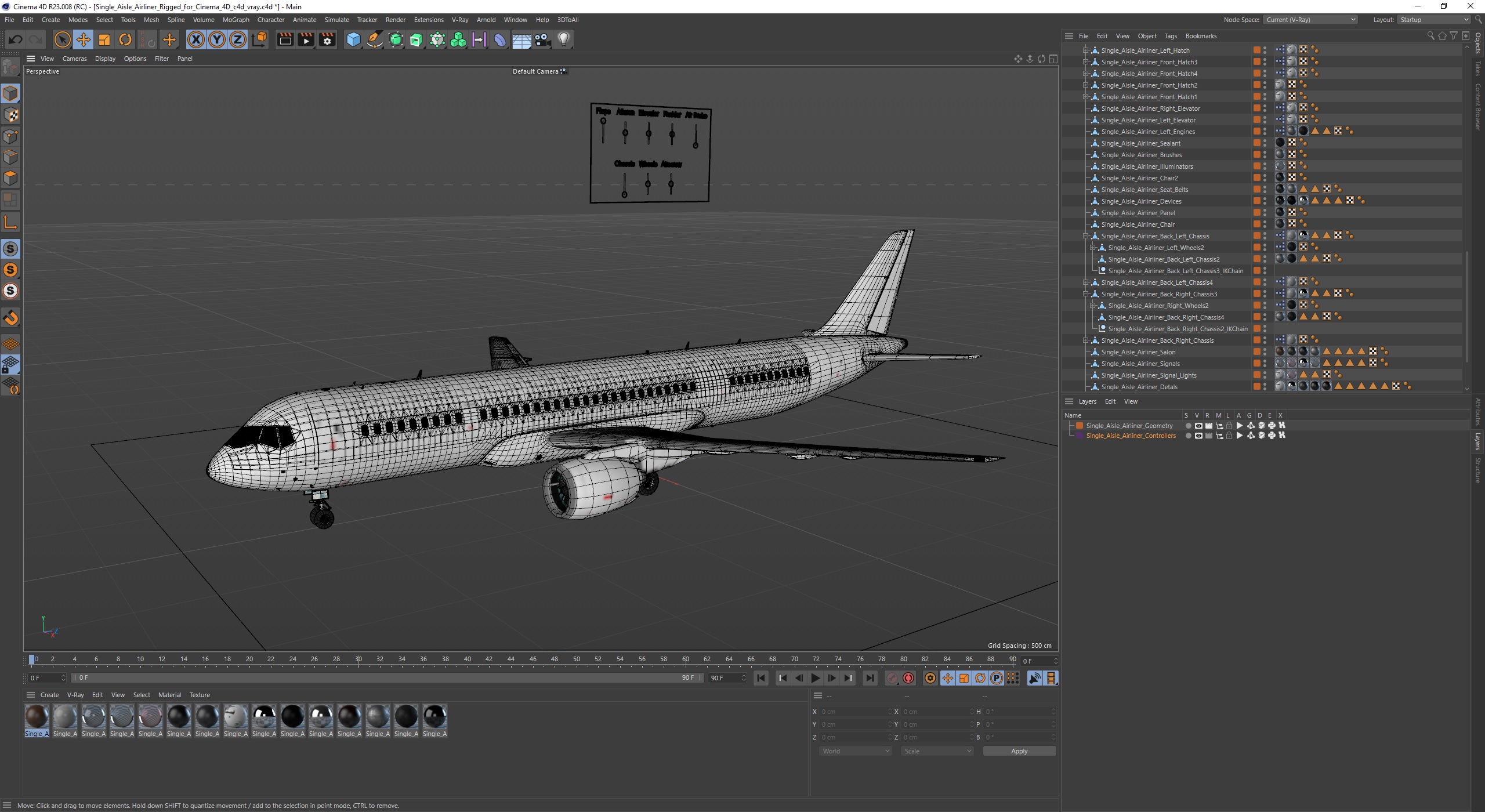This screenshot has width=1485, height=812.
Task: Click Object Manager filter funnel icon
Action: (1454, 36)
